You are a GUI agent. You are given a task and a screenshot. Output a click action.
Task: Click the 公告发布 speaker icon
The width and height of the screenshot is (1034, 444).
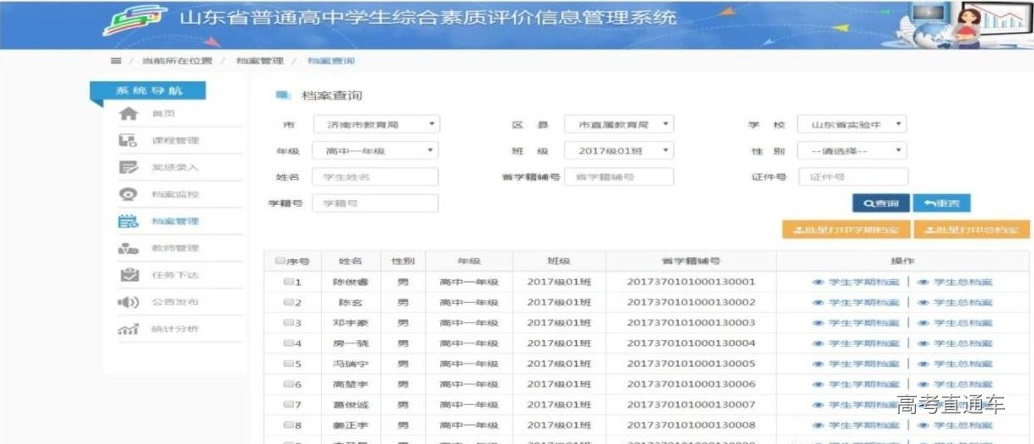(x=128, y=302)
